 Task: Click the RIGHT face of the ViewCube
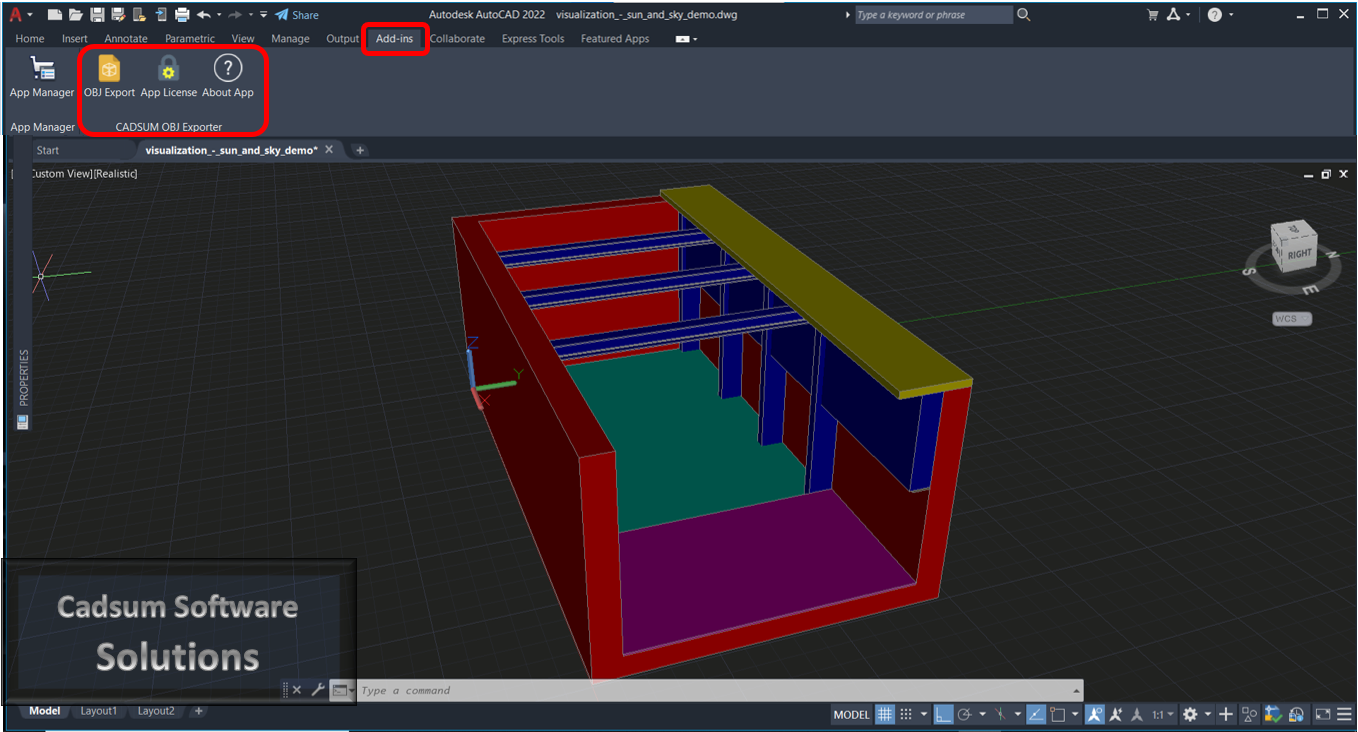pos(1299,254)
